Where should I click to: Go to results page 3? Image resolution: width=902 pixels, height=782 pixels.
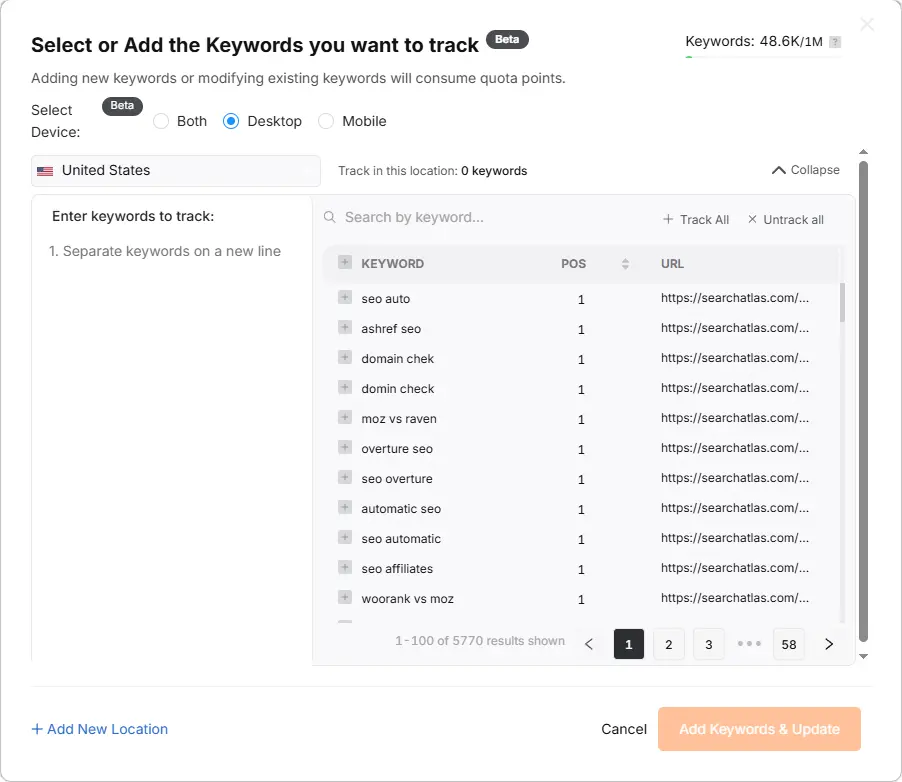(708, 644)
